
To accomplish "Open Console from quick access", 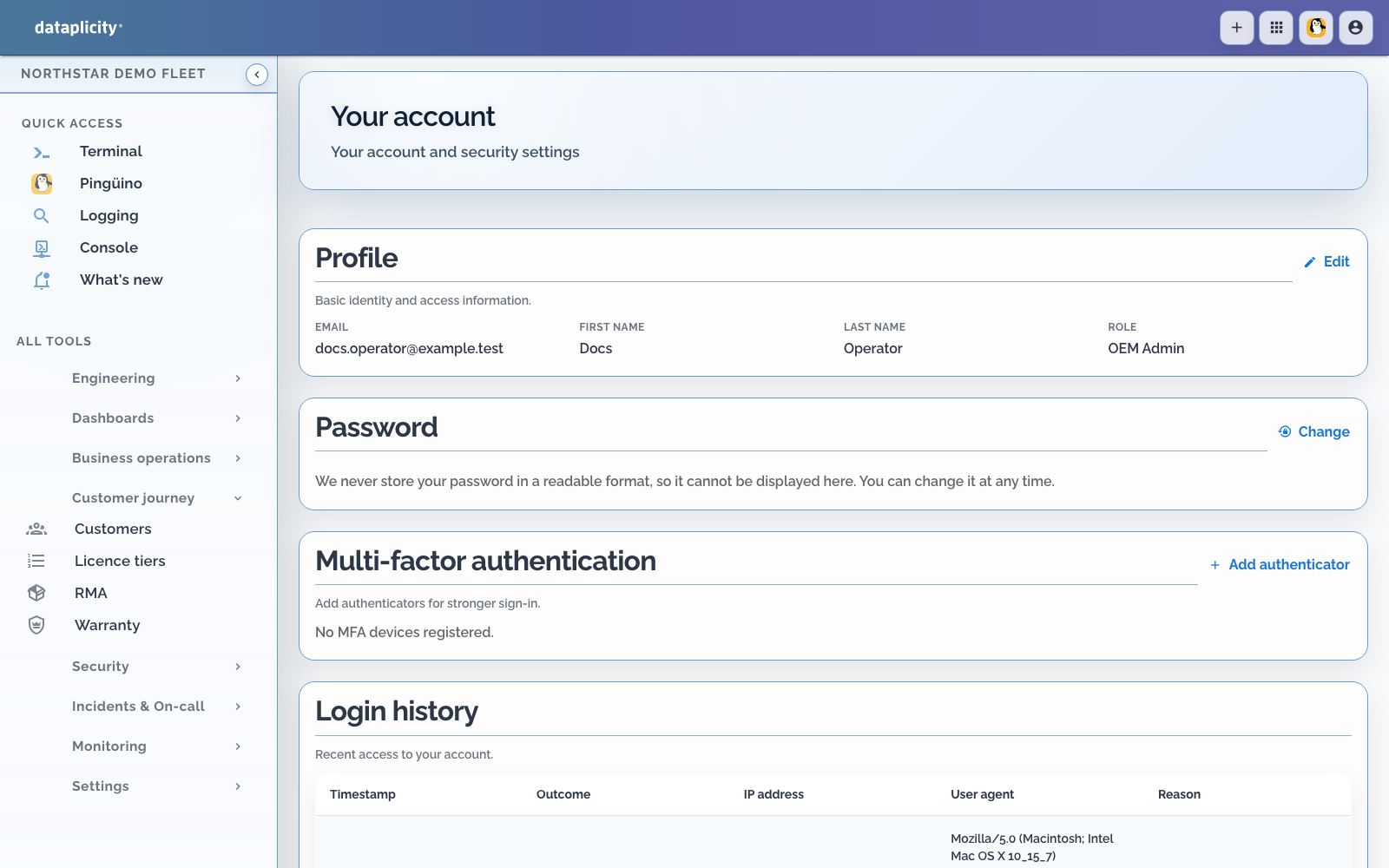I will 109,247.
